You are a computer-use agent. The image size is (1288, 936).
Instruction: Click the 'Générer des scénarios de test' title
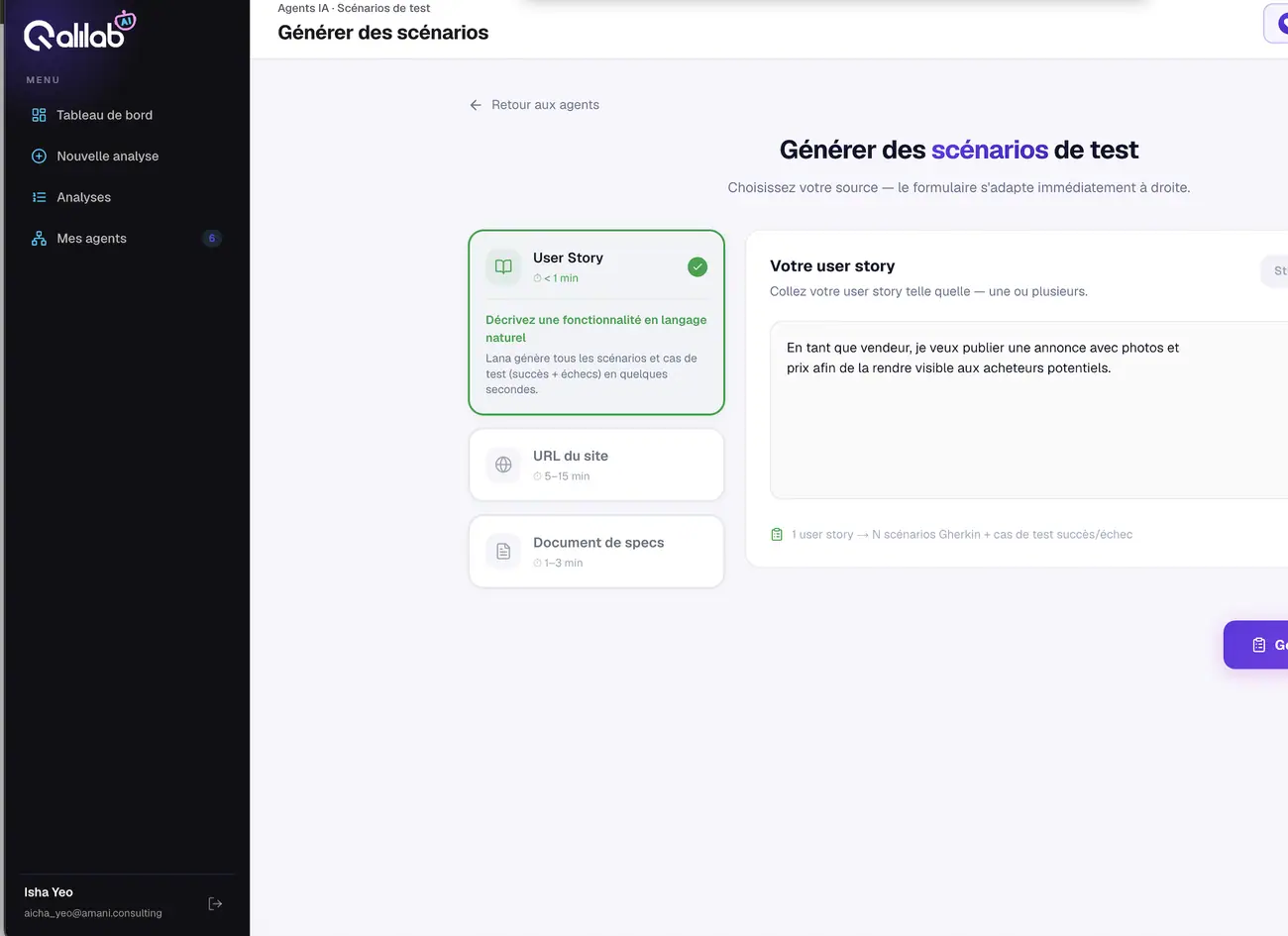pyautogui.click(x=959, y=150)
